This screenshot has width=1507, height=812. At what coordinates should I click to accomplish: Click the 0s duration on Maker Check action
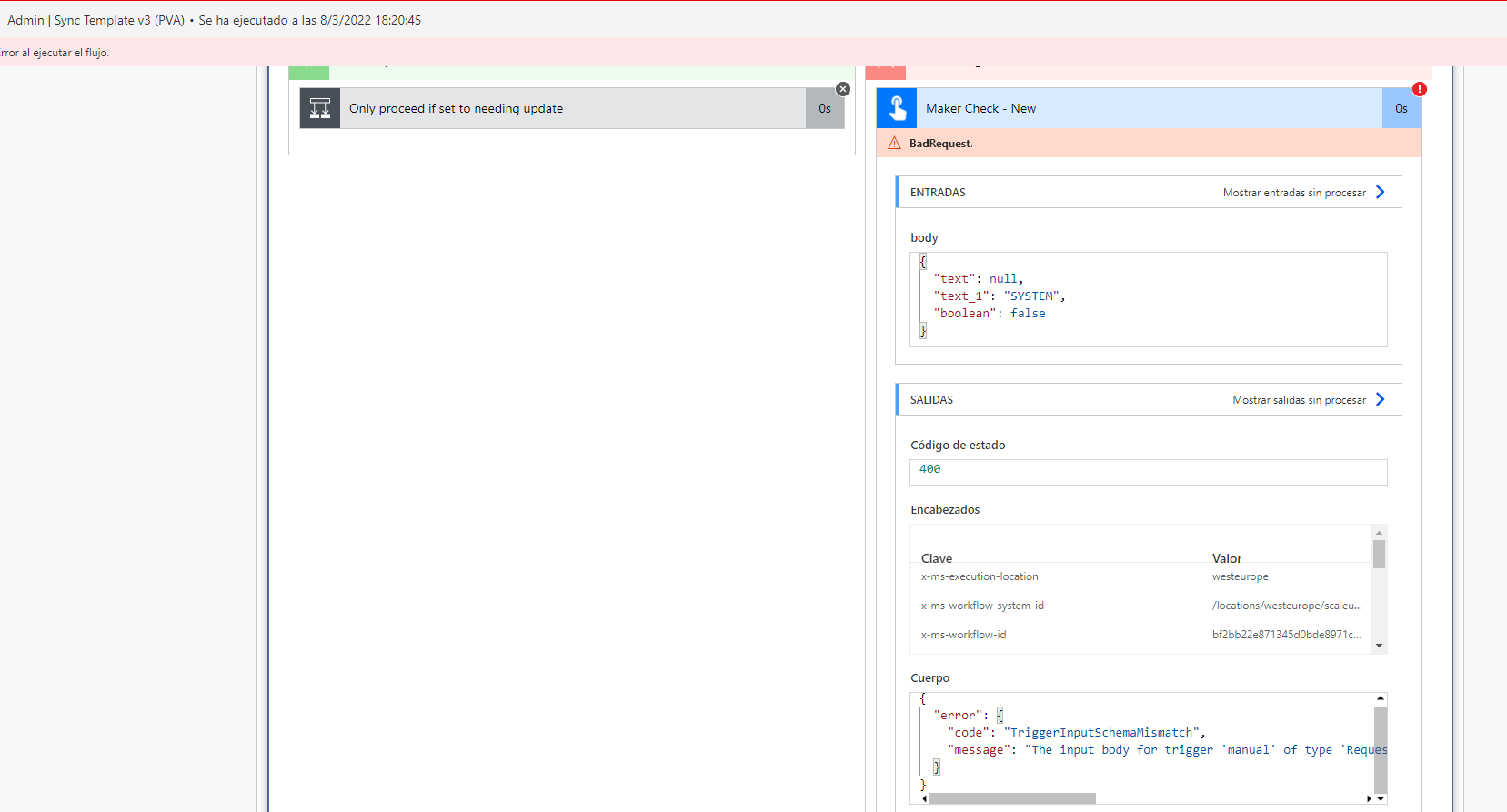[x=1402, y=108]
